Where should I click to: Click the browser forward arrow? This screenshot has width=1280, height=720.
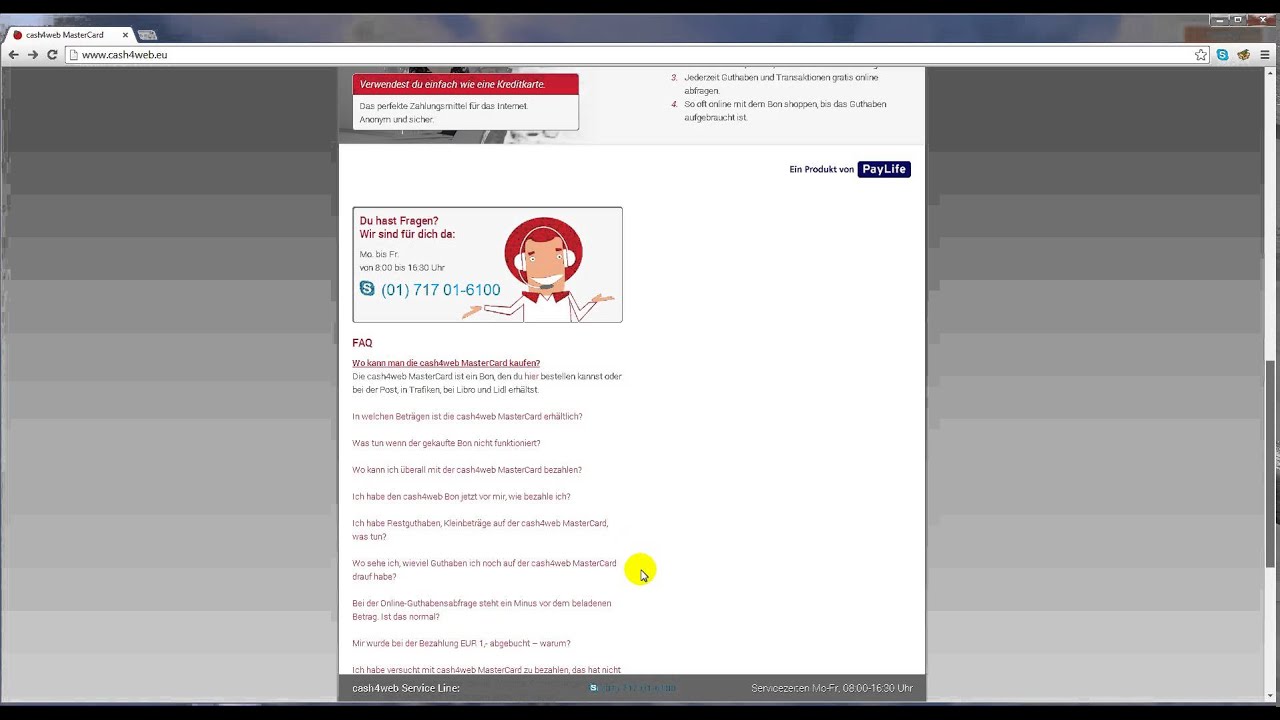pyautogui.click(x=33, y=55)
